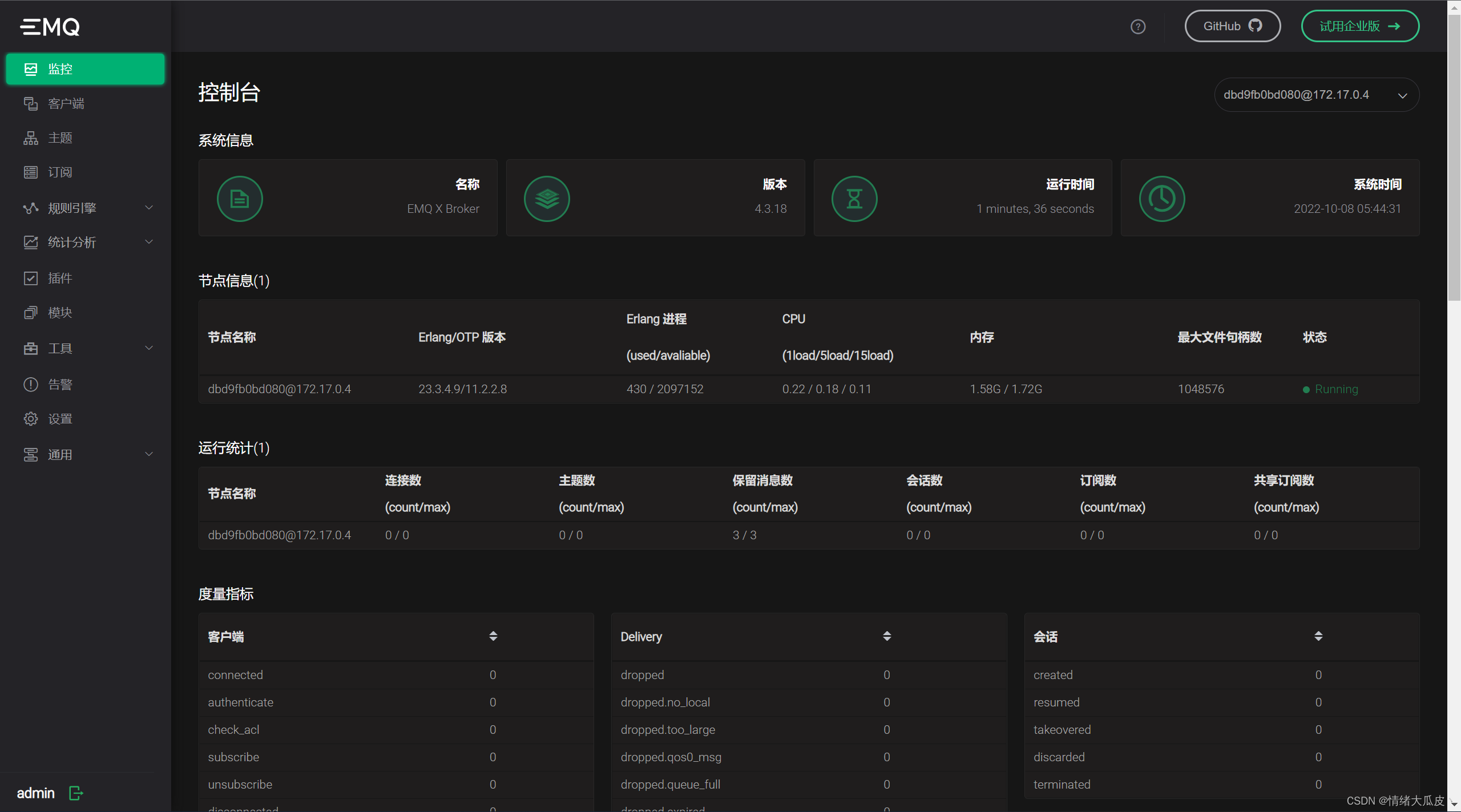The height and width of the screenshot is (812, 1461).
Task: Click the topics hierarchy icon
Action: [x=31, y=138]
